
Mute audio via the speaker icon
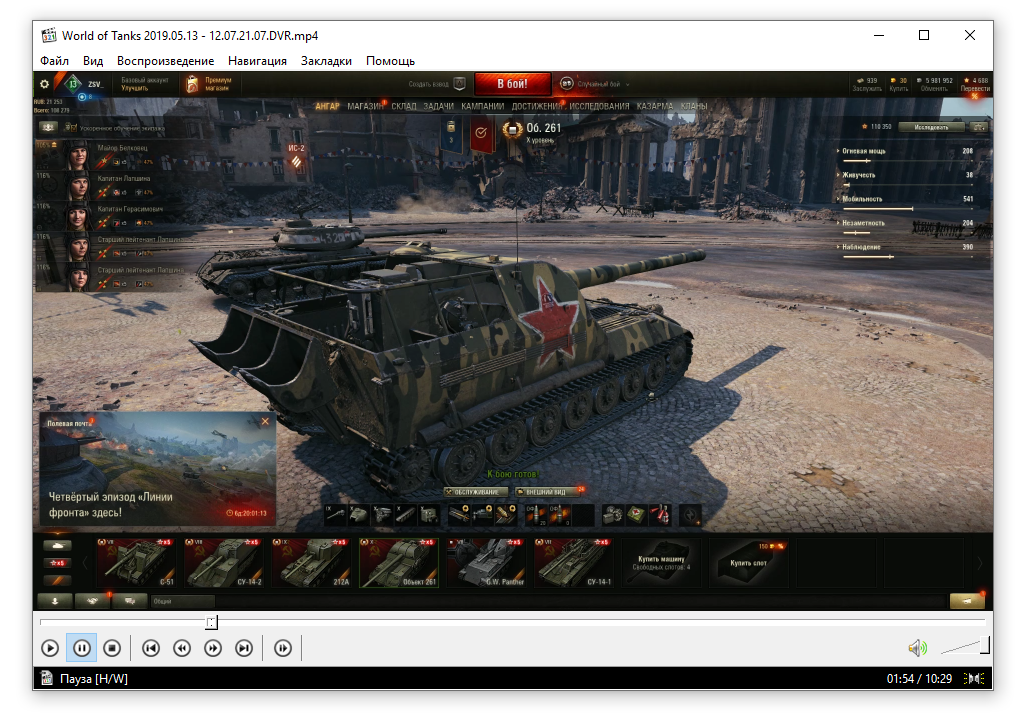click(x=917, y=647)
